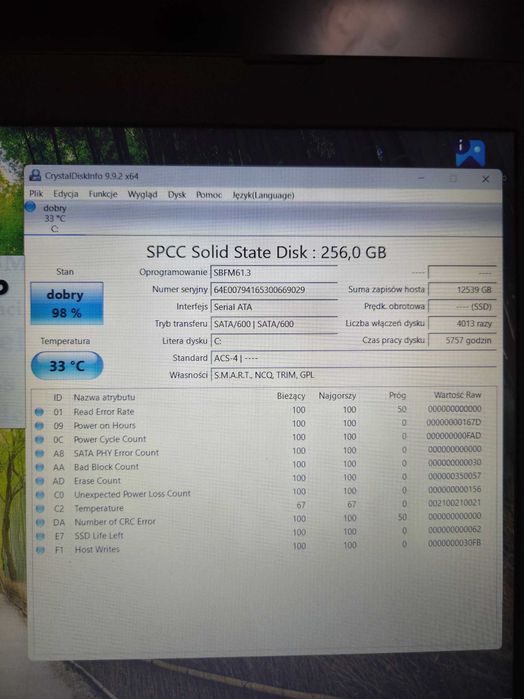Click the firmware field SBFM61.3
524x699 pixels.
pyautogui.click(x=274, y=272)
